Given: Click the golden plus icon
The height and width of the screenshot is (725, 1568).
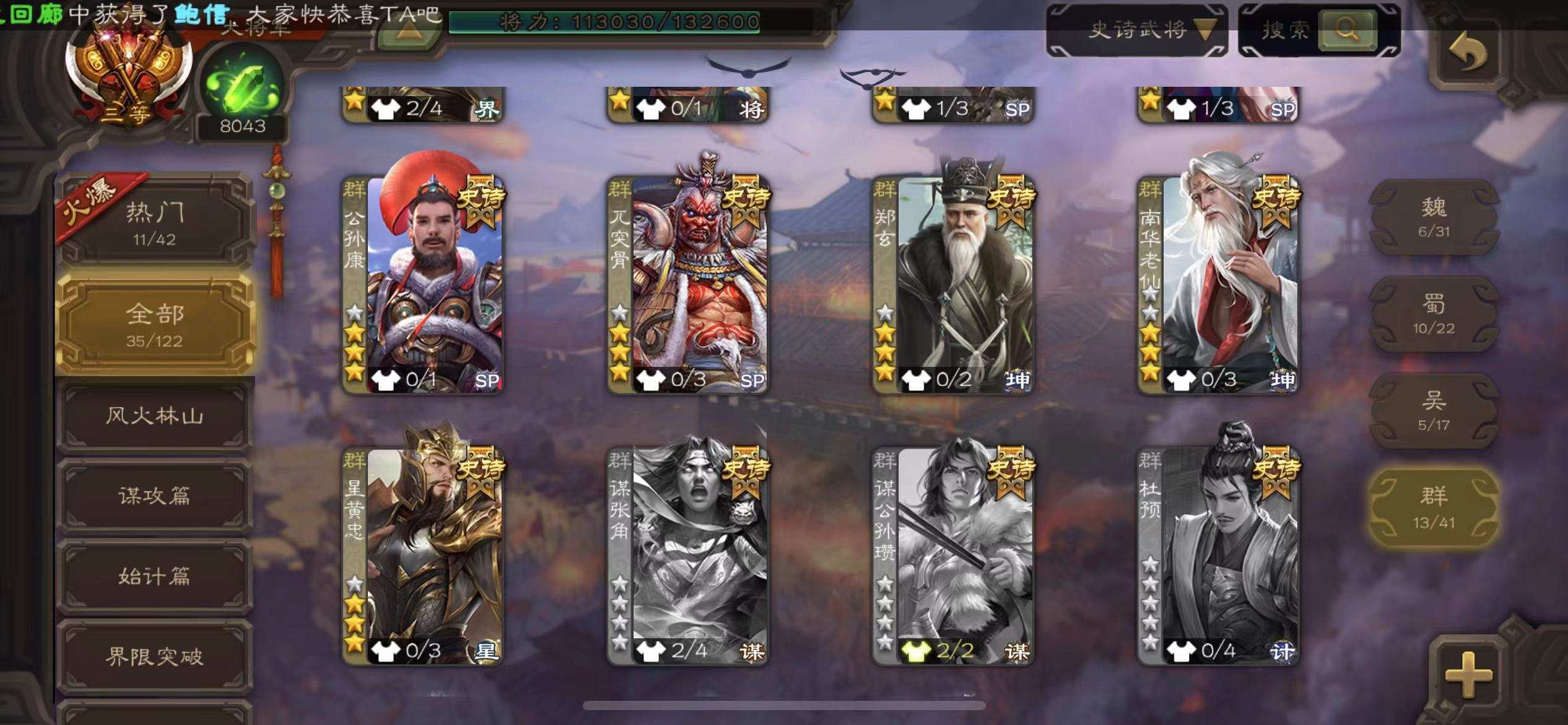Looking at the screenshot, I should [x=1468, y=674].
